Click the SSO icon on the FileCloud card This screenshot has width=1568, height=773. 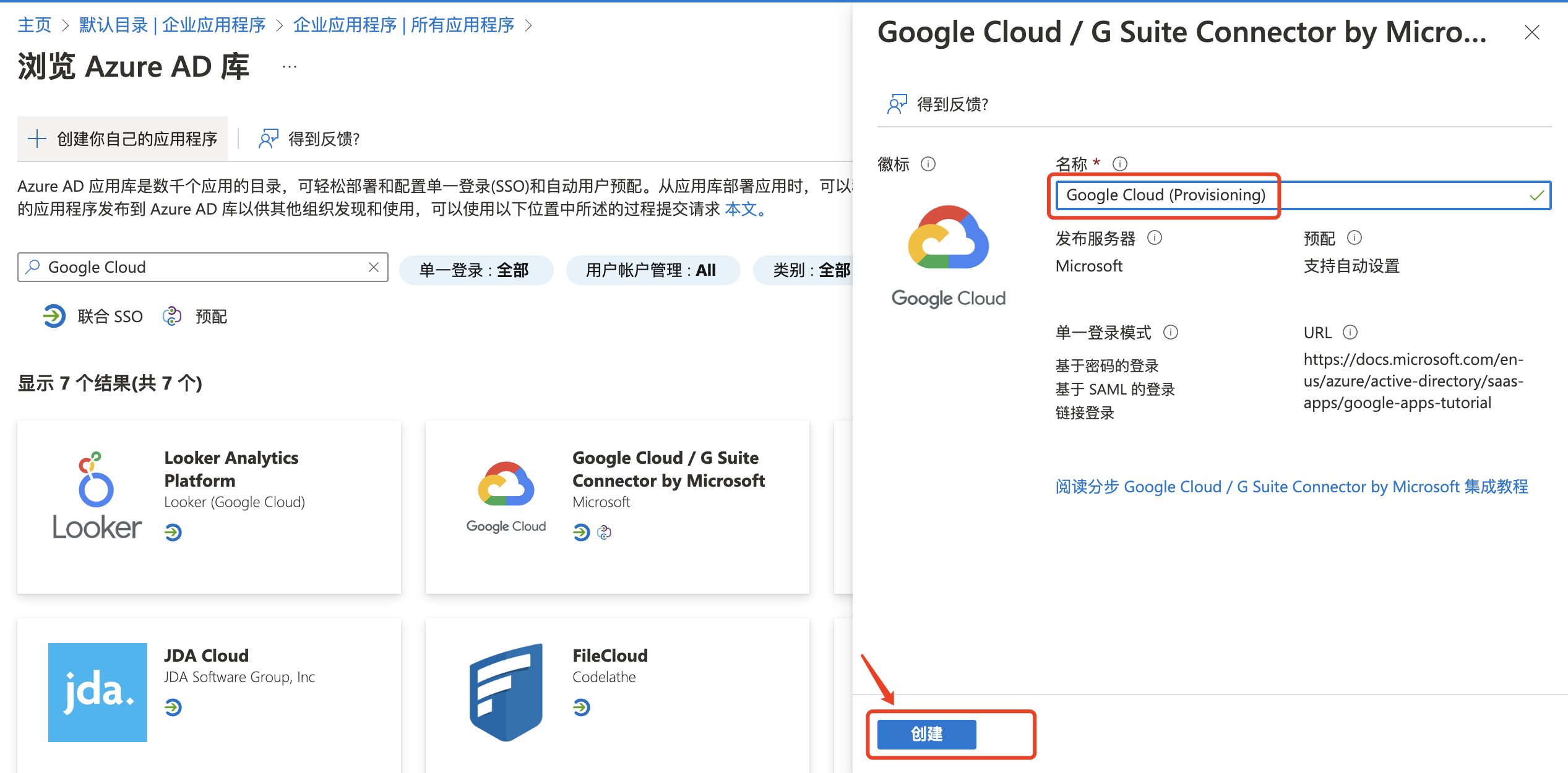(x=581, y=707)
